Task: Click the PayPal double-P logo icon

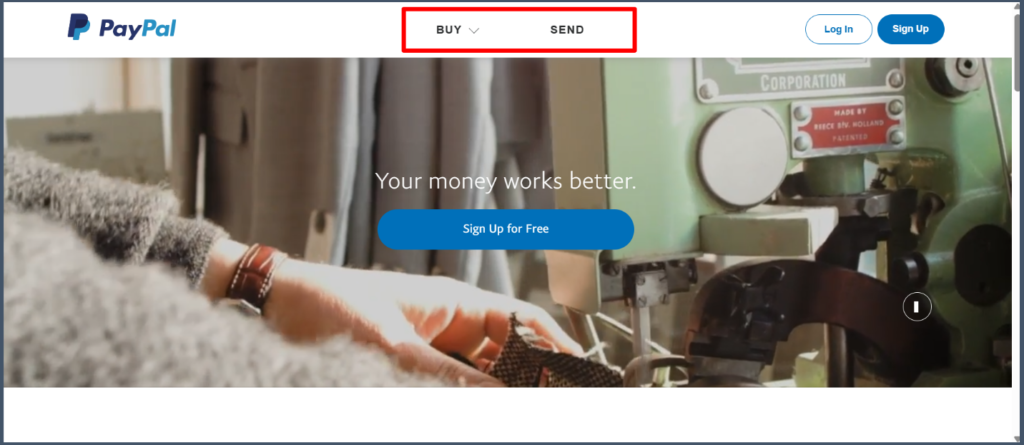Action: pos(78,27)
